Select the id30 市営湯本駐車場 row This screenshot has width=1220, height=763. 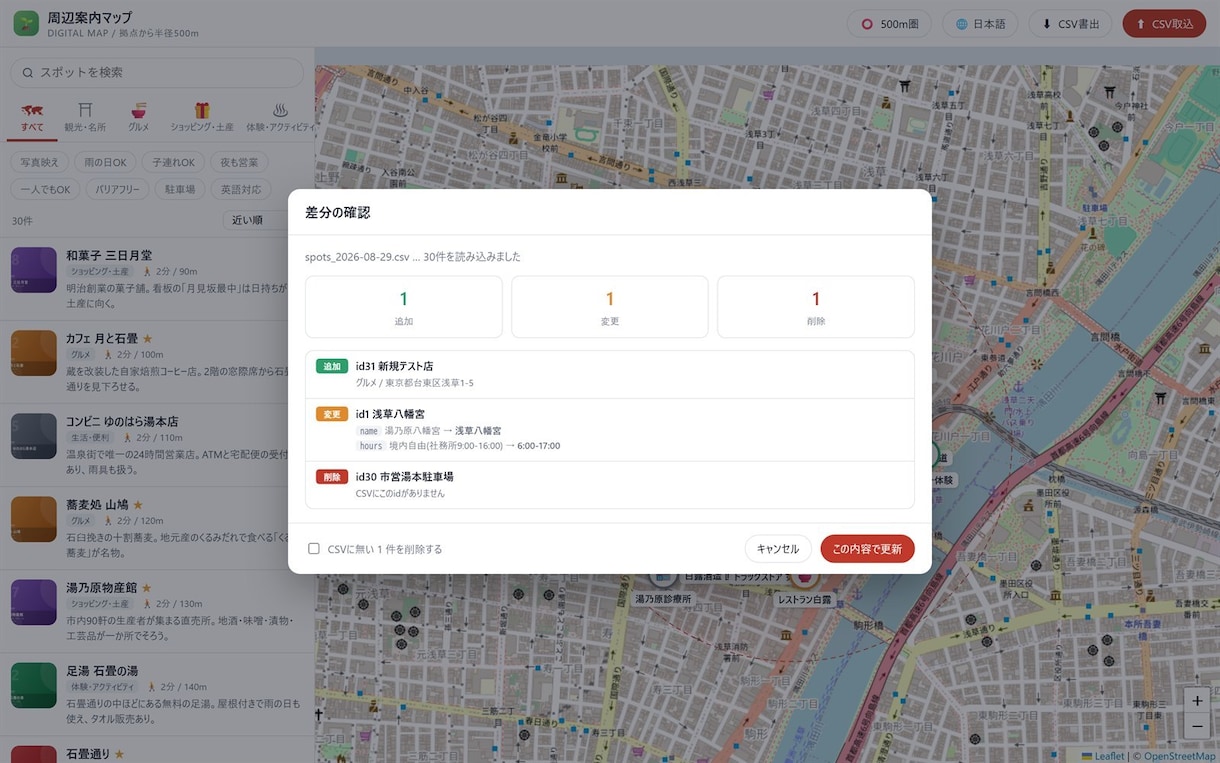[x=610, y=485]
